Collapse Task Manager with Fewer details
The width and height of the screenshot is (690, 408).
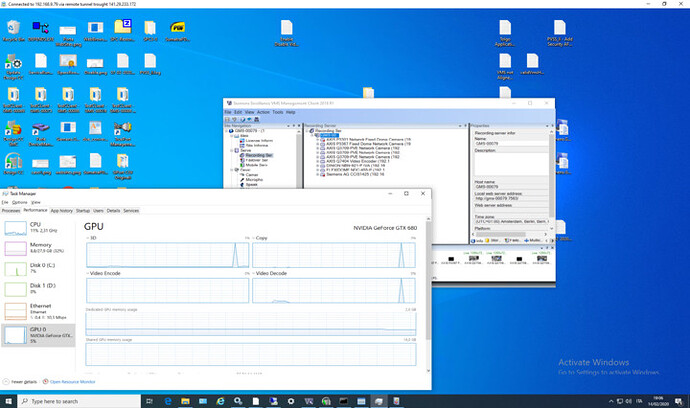pos(22,381)
